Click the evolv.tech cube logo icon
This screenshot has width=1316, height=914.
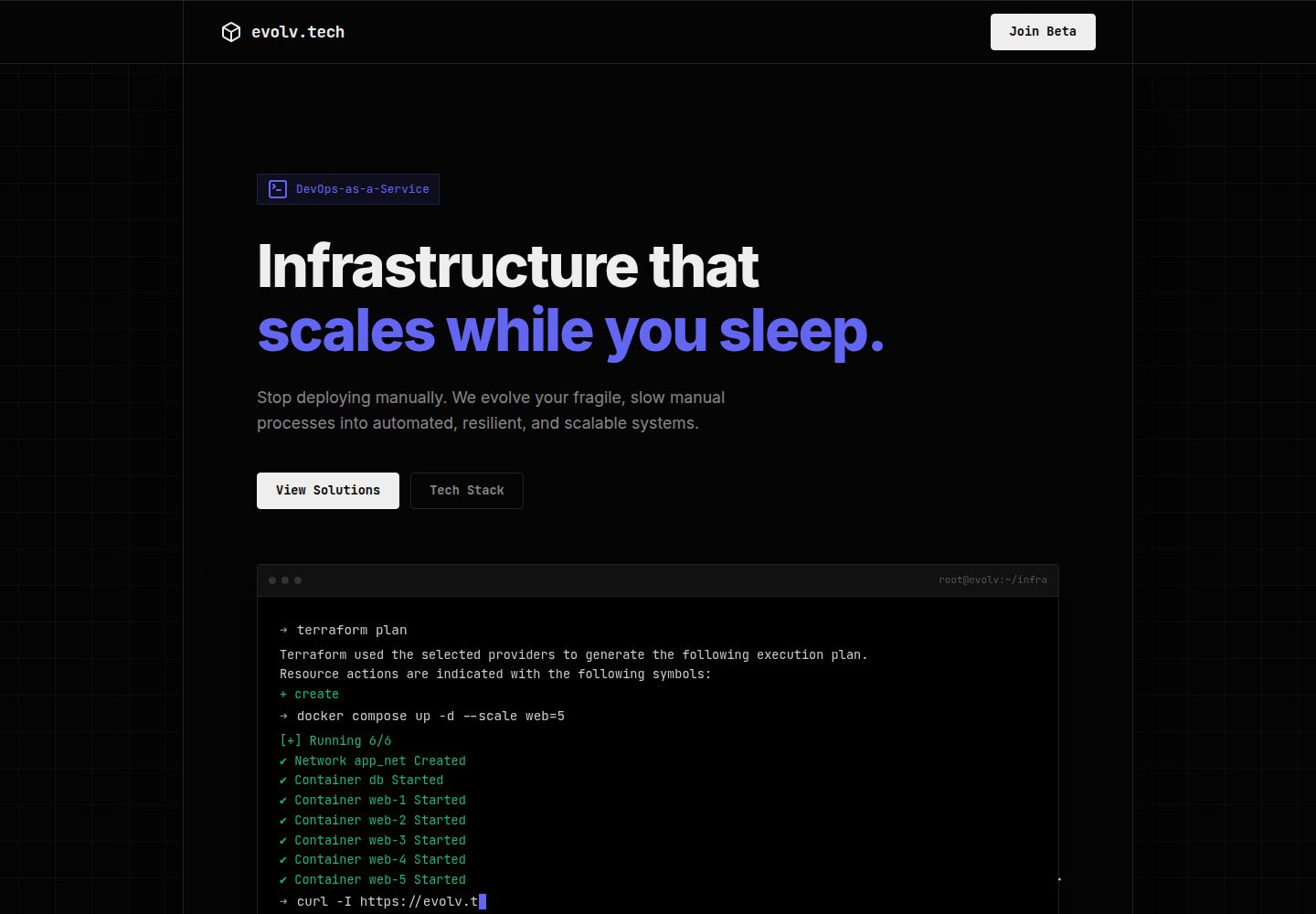click(231, 32)
